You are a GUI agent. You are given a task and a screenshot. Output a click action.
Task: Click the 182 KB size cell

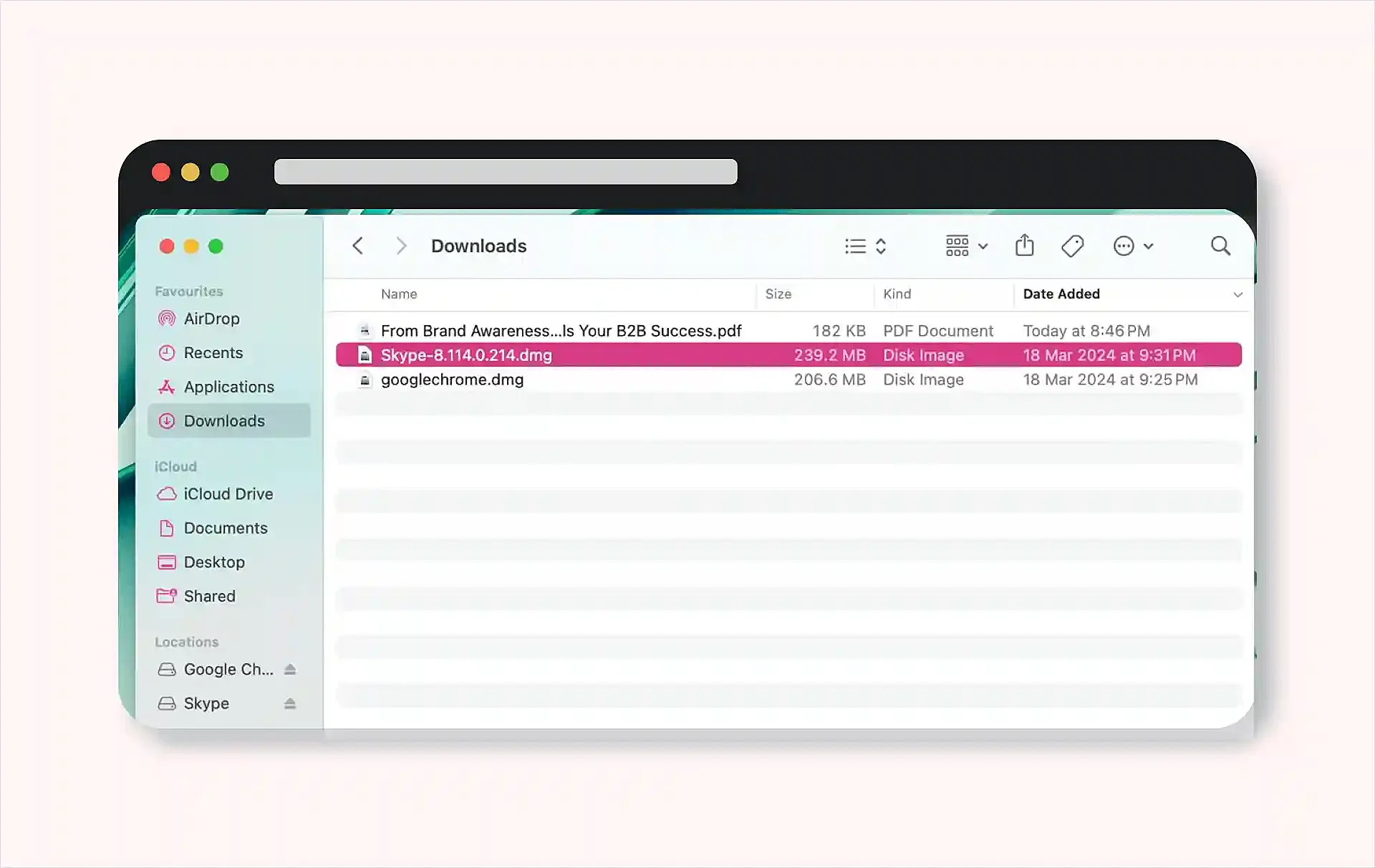click(839, 331)
